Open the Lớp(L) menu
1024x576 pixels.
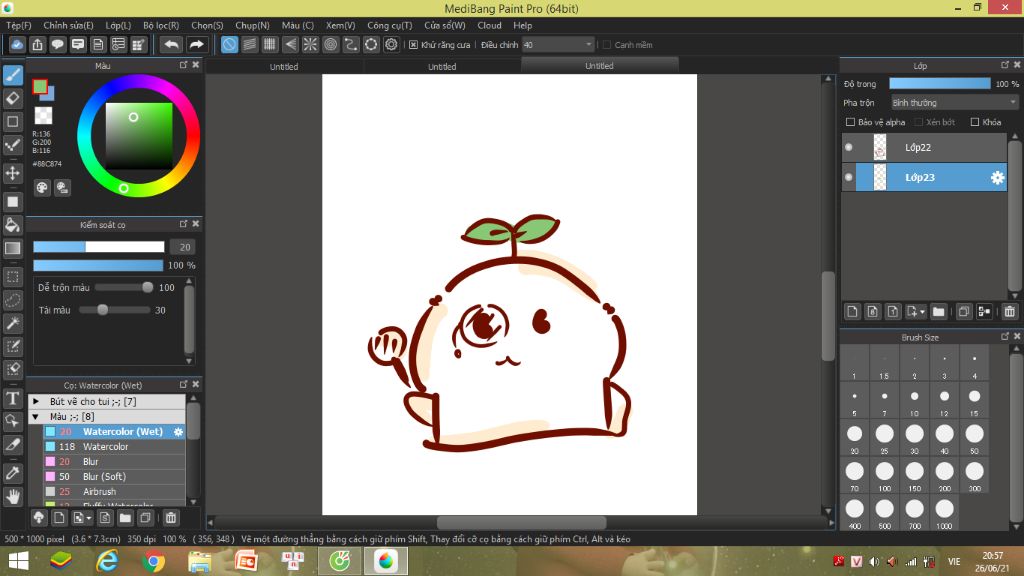point(118,25)
